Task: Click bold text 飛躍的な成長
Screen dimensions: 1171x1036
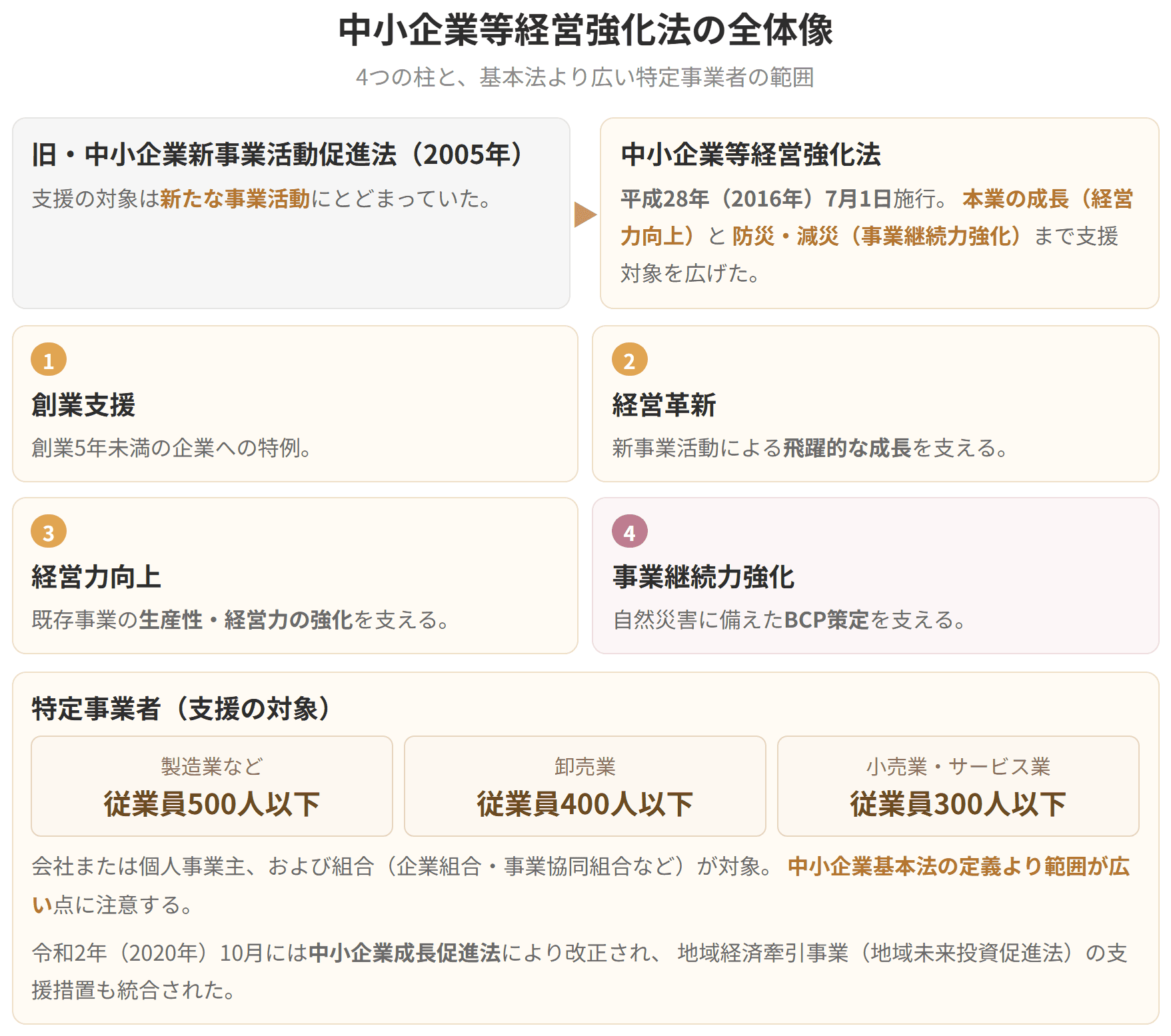Action: pyautogui.click(x=847, y=448)
